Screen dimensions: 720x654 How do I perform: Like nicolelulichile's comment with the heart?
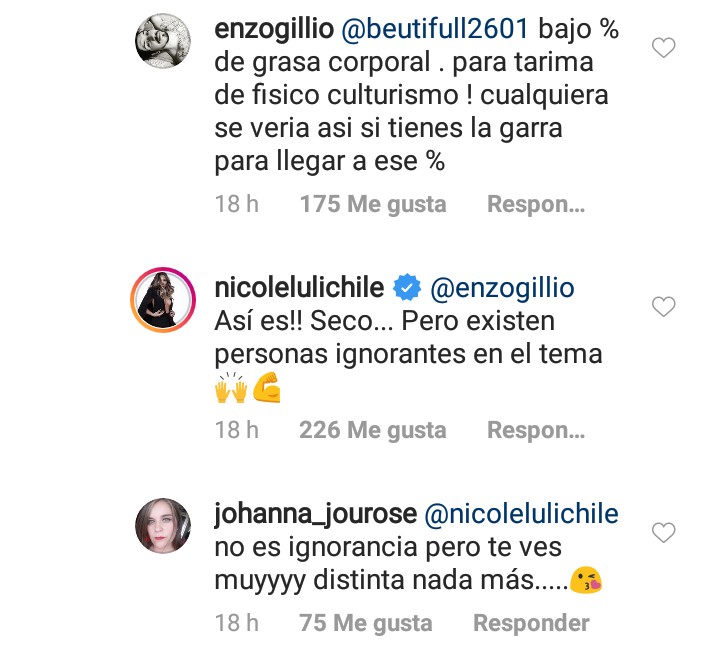tap(663, 307)
